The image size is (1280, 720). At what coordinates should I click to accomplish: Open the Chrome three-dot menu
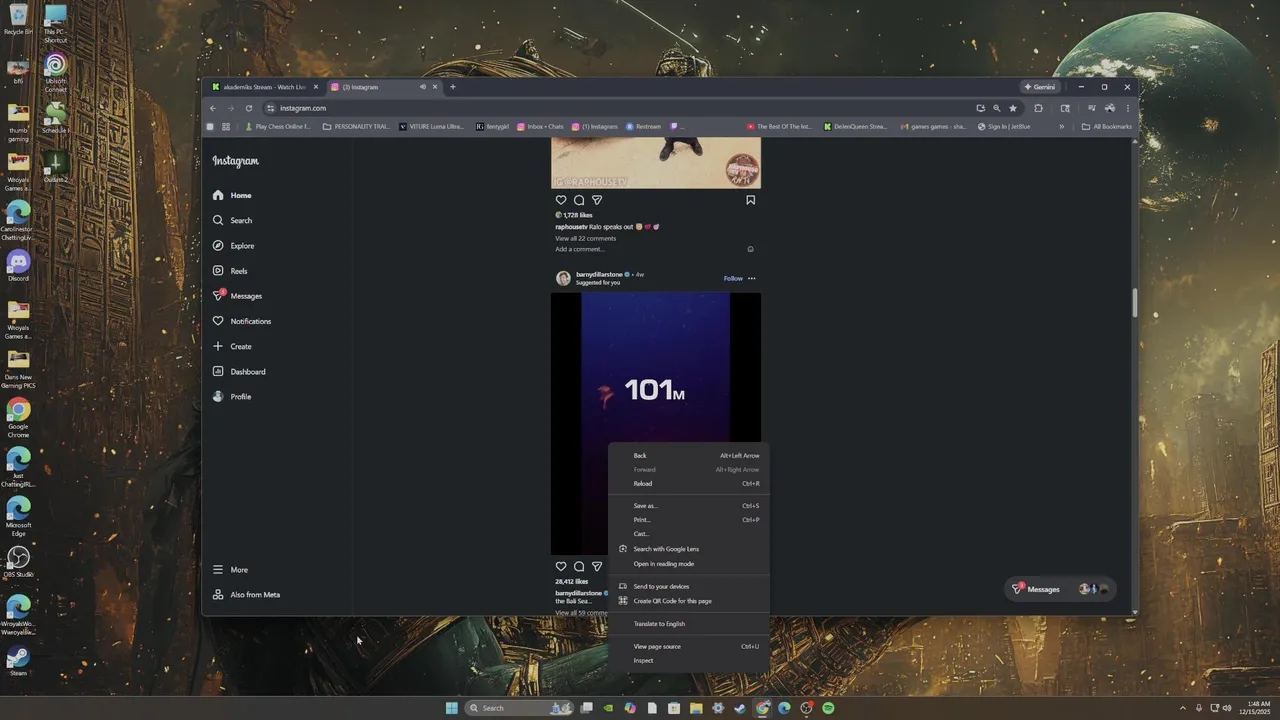click(1127, 108)
